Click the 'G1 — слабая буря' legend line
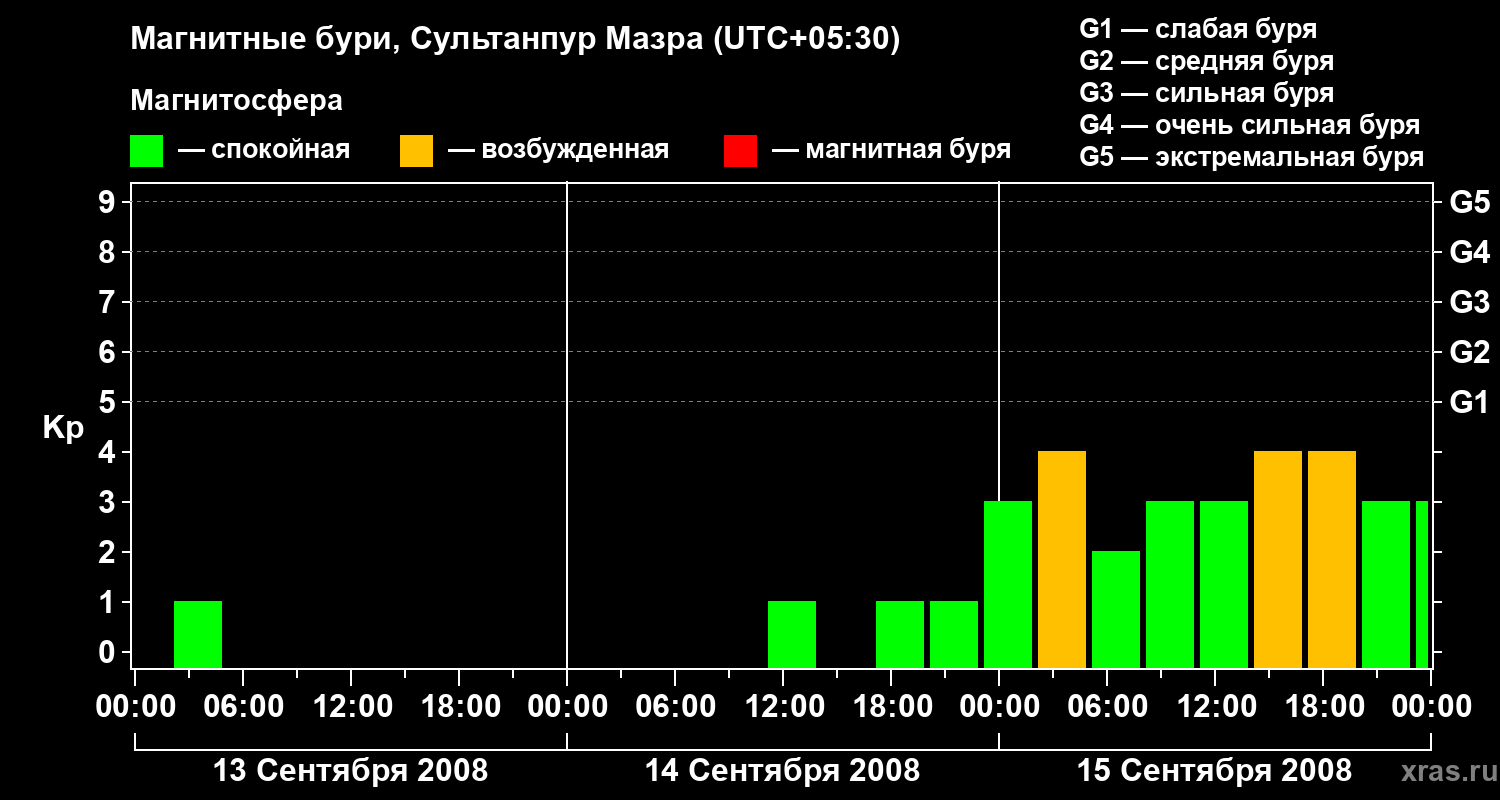The image size is (1500, 800). coord(1198,29)
